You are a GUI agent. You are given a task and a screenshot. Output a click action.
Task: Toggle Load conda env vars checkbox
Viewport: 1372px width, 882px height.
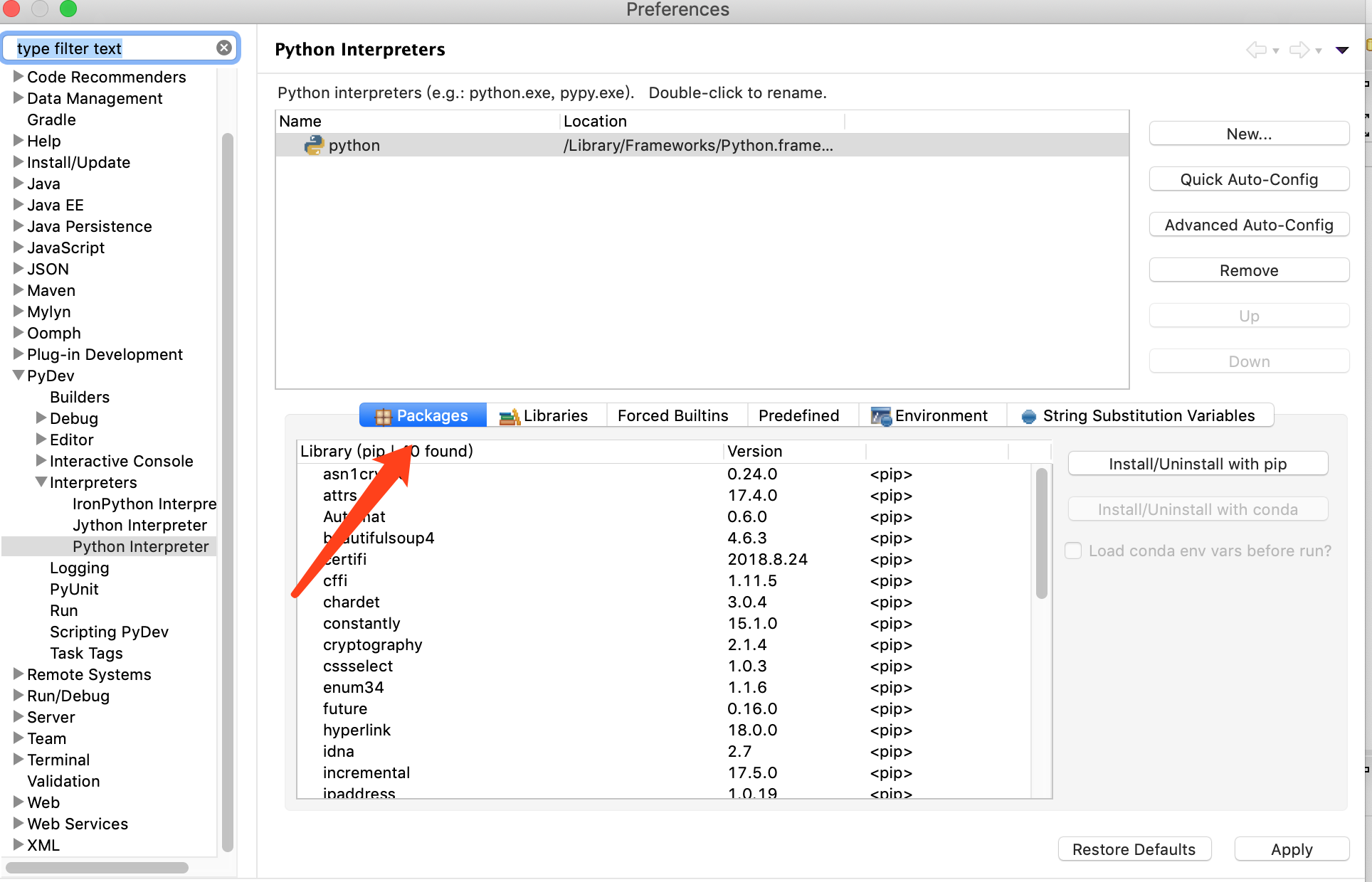1073,551
